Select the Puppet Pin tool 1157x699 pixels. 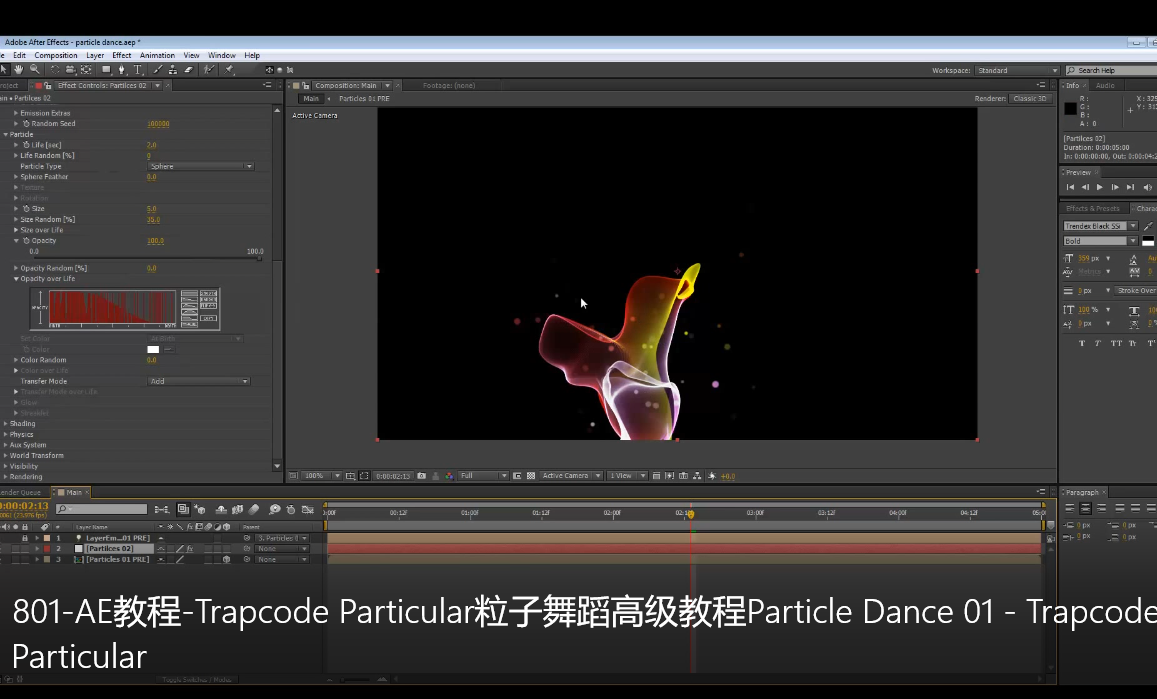[229, 69]
